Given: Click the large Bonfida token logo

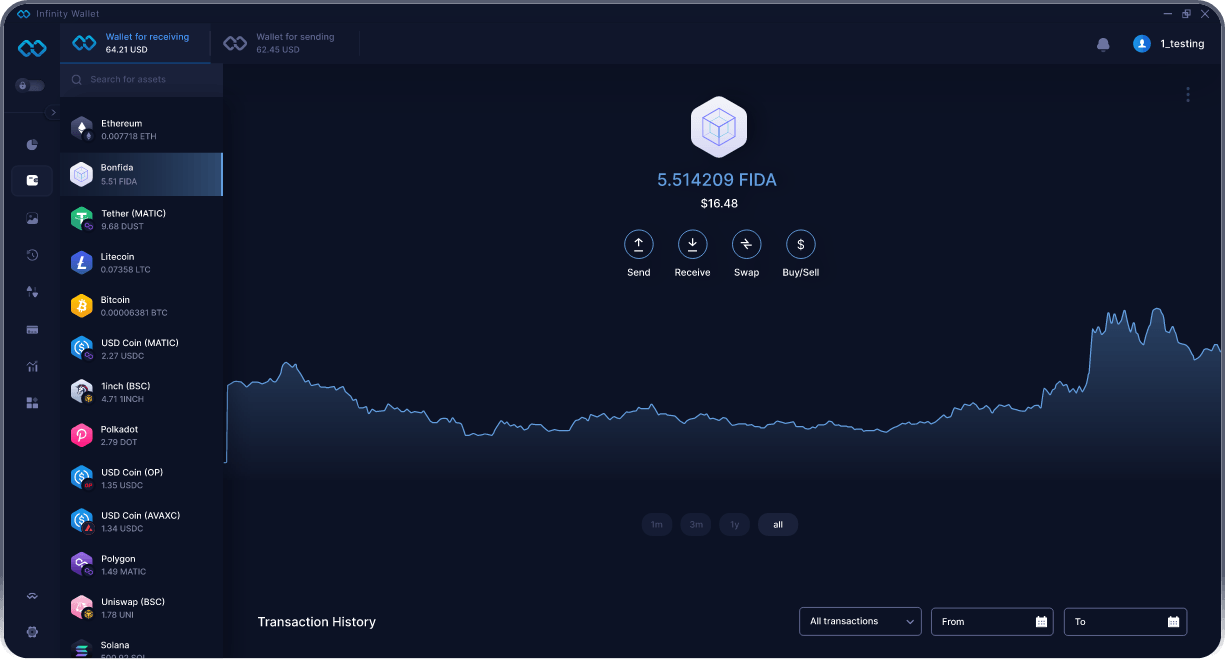Looking at the screenshot, I should click(718, 127).
